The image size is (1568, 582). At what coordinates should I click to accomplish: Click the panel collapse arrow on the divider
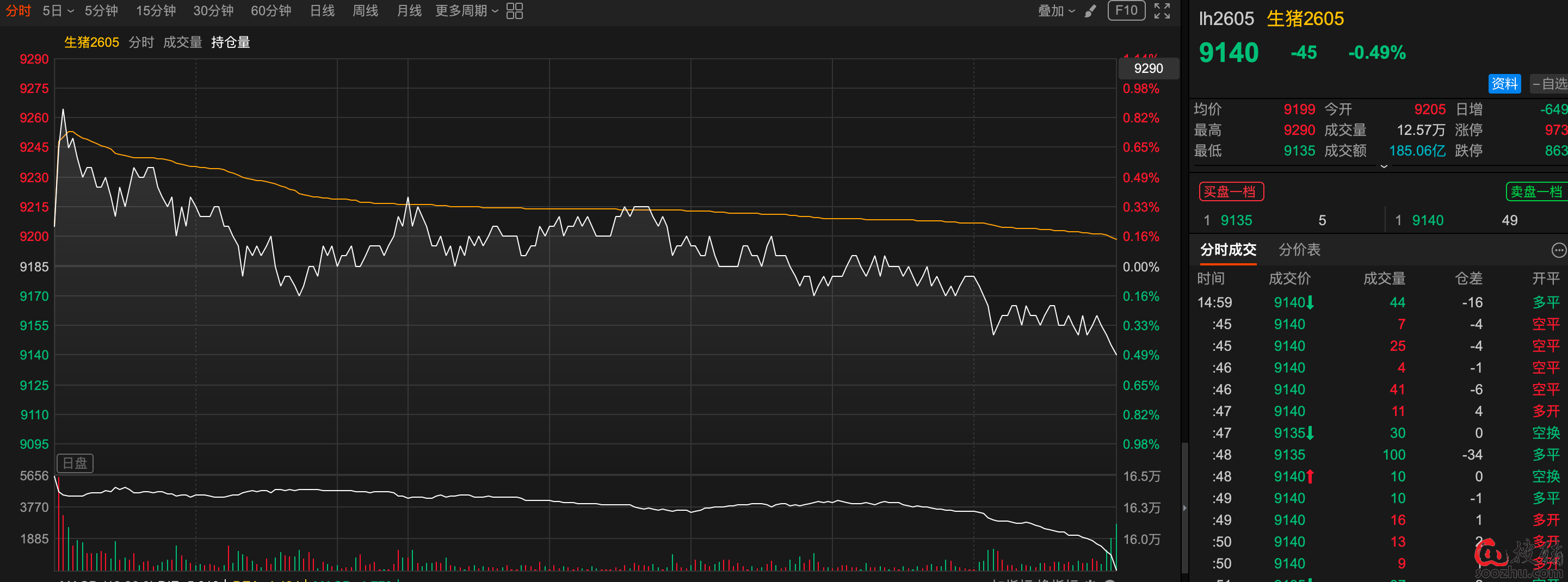click(x=1184, y=507)
